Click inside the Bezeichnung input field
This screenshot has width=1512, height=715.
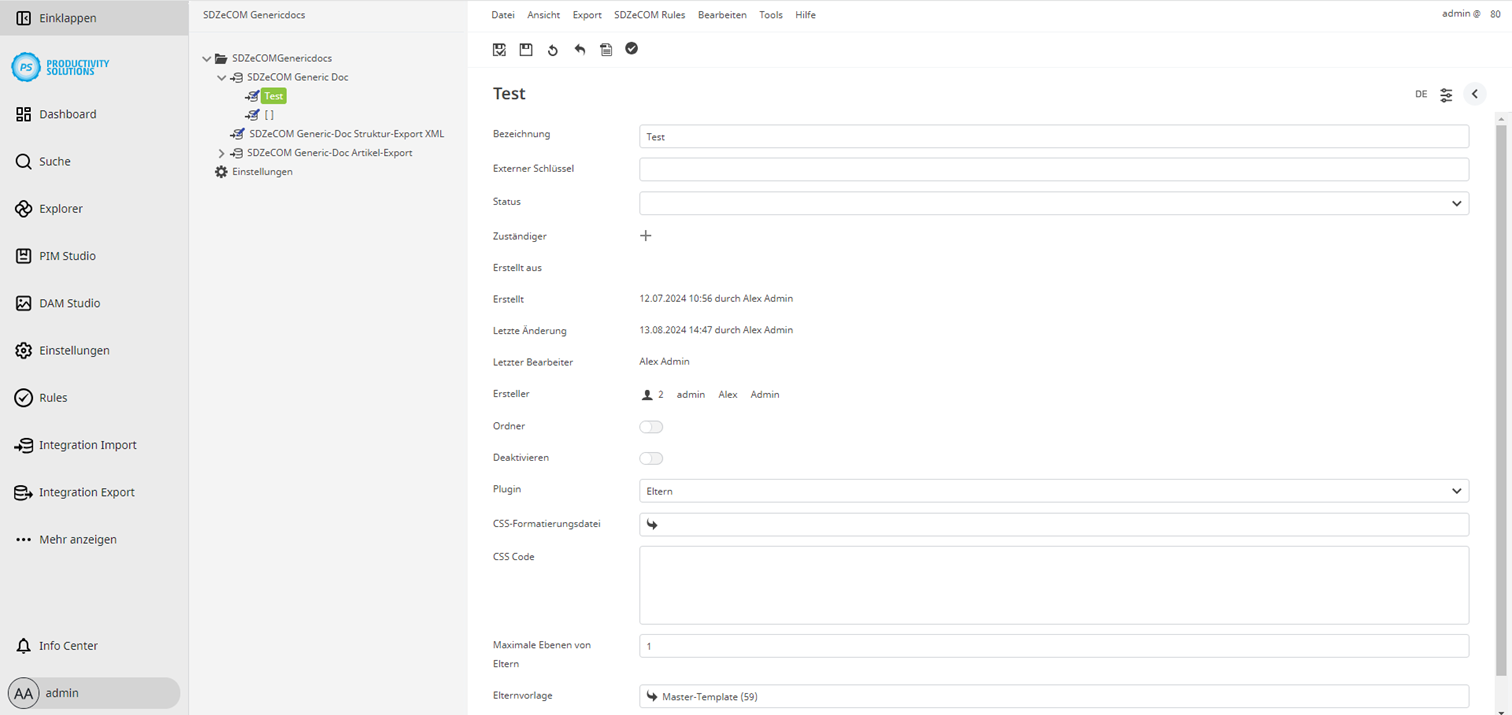[x=1050, y=136]
